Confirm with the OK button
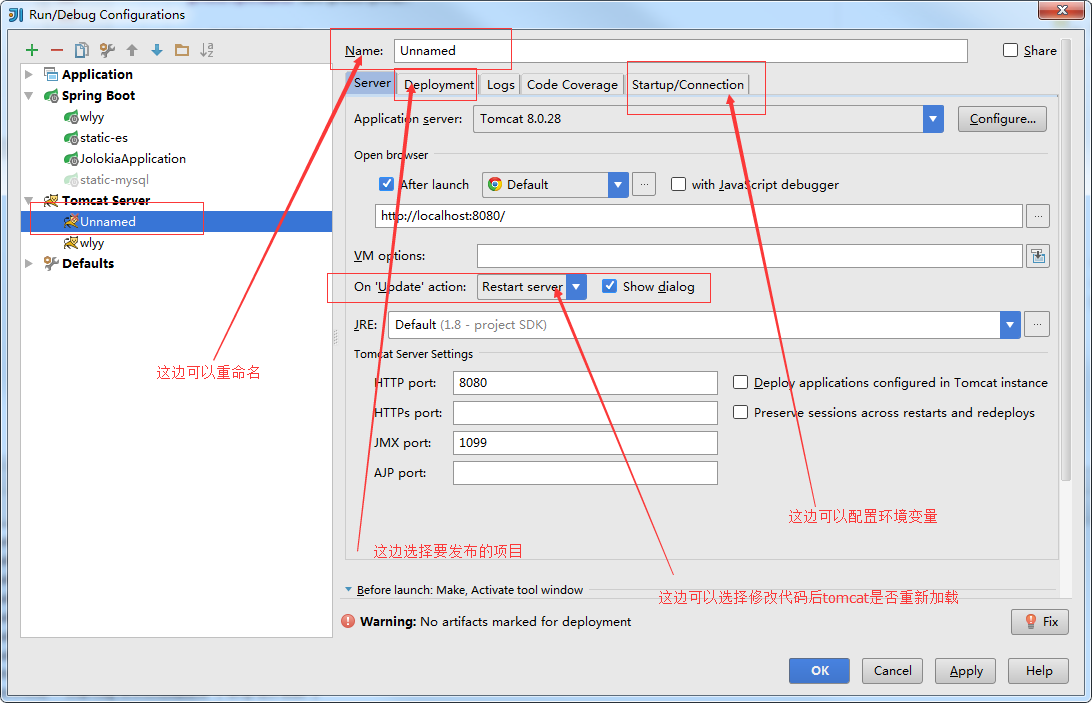The height and width of the screenshot is (703, 1092). click(x=819, y=670)
